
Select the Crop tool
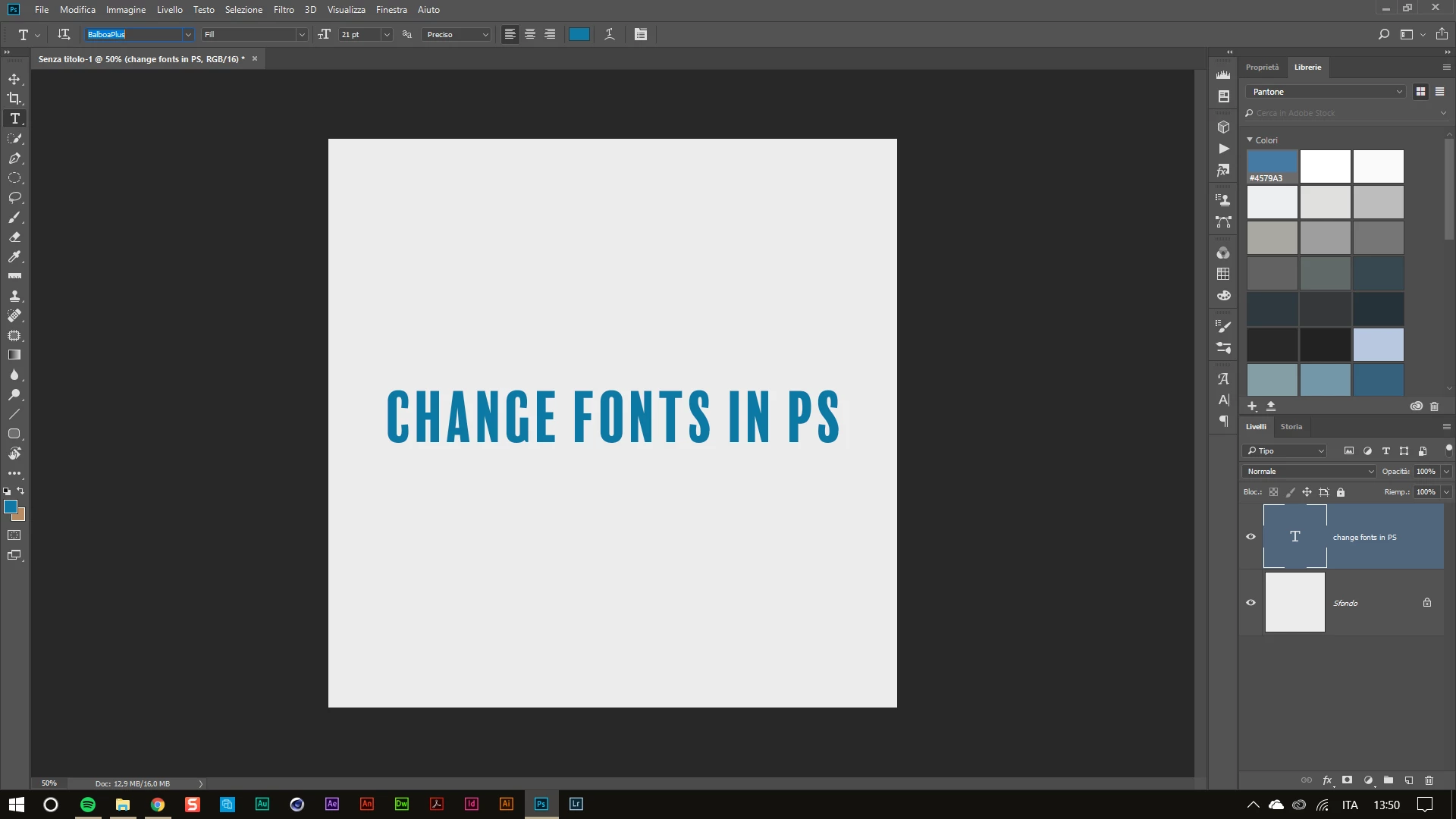(x=14, y=99)
